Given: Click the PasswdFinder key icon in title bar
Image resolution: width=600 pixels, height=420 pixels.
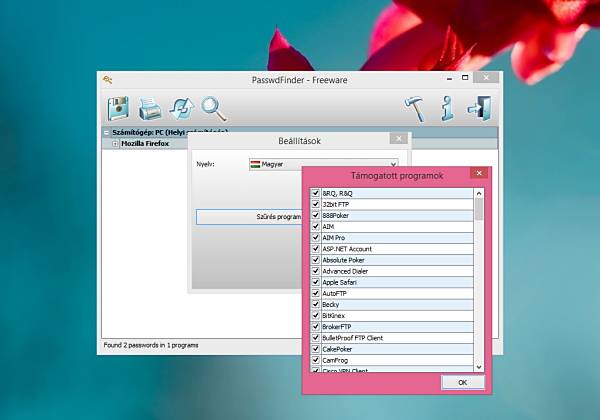Looking at the screenshot, I should 107,80.
